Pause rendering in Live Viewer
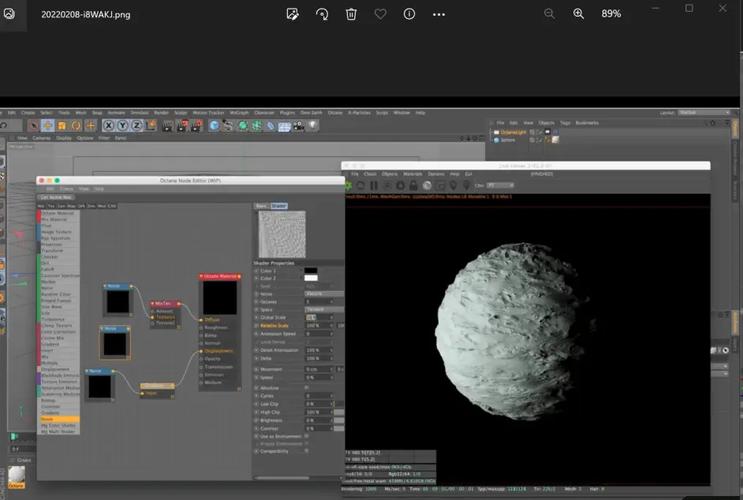Viewport: 743px width, 500px height. (x=374, y=185)
